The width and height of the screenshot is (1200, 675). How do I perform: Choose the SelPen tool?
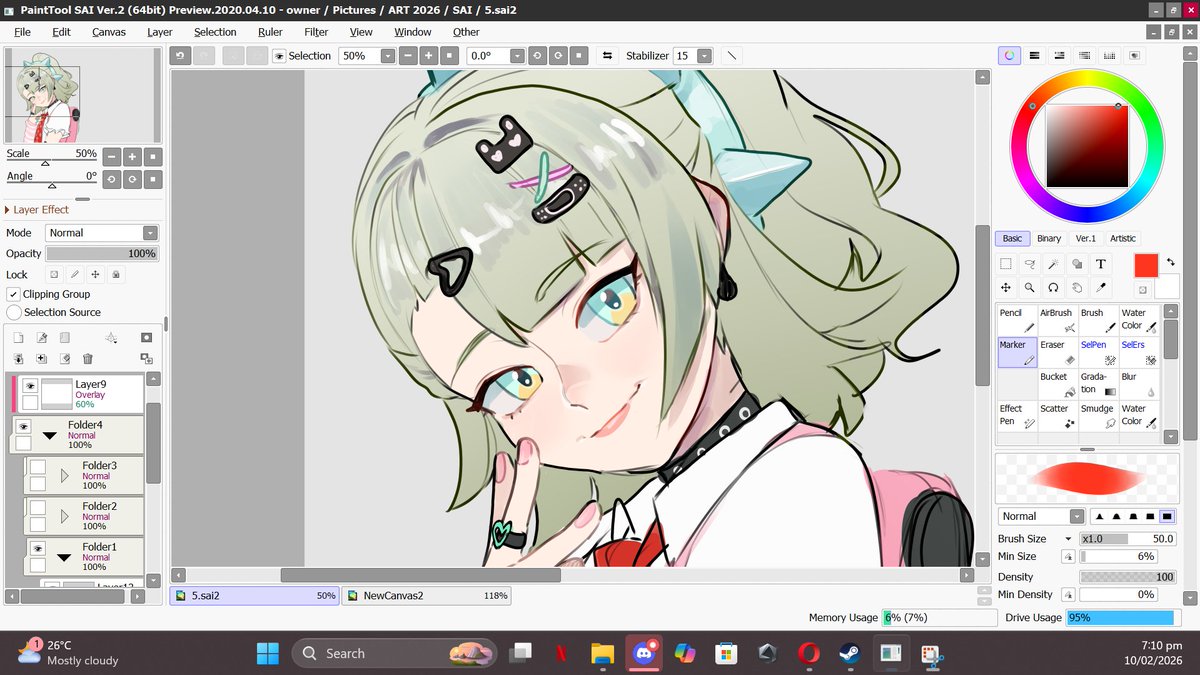[x=1098, y=352]
